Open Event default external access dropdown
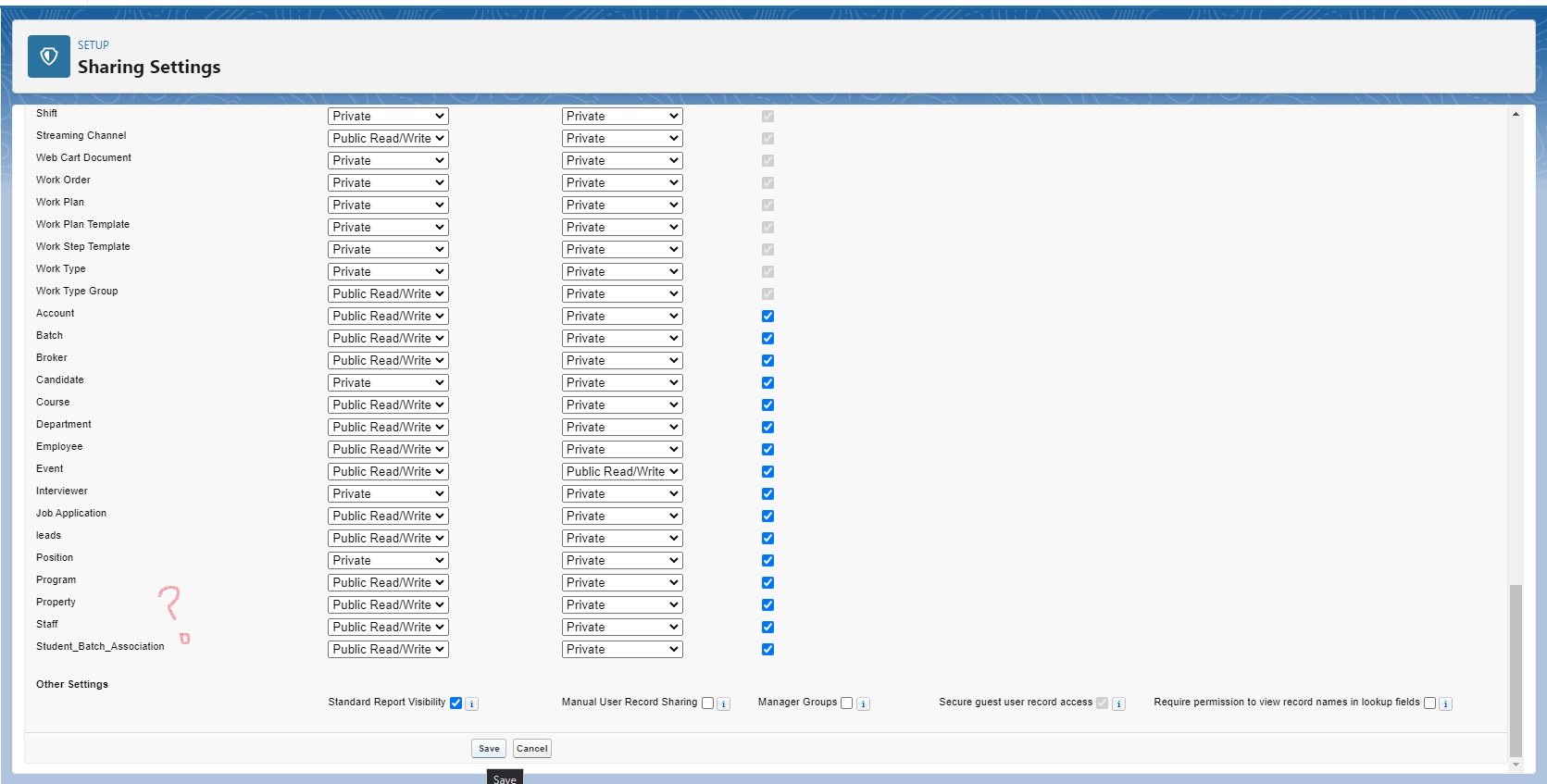 (622, 471)
